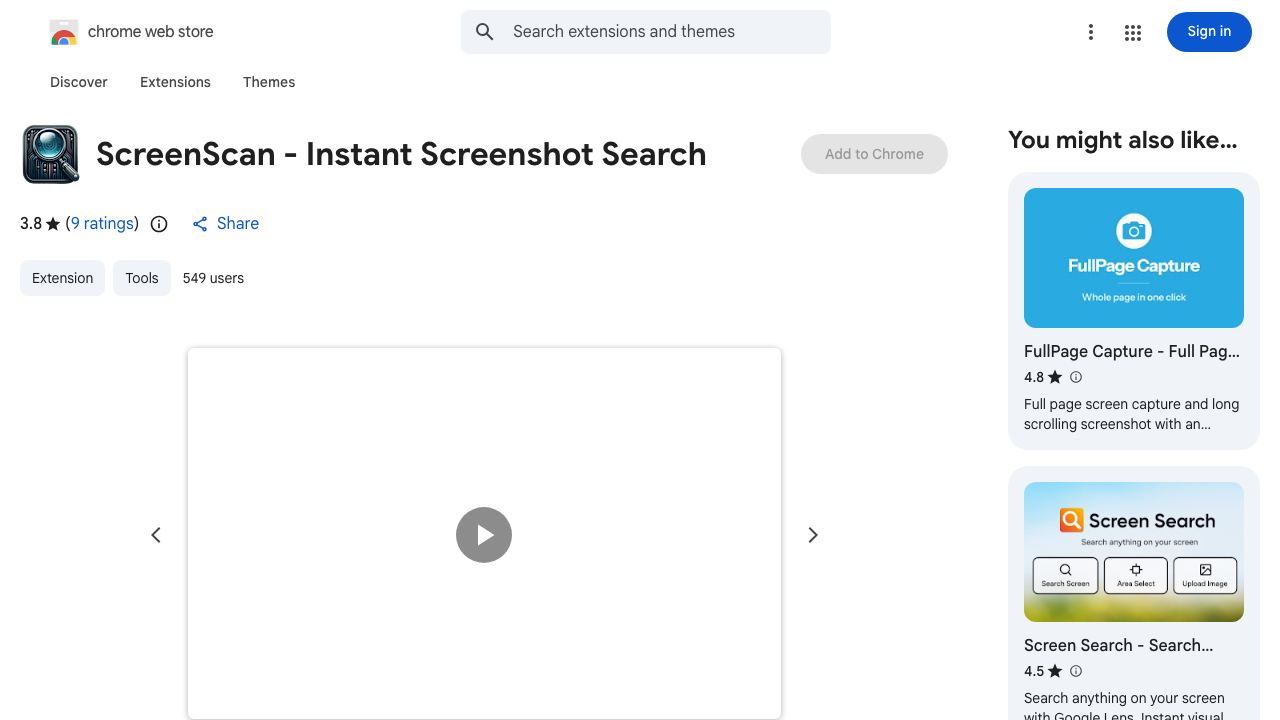Click the Extension category chip

click(x=62, y=278)
